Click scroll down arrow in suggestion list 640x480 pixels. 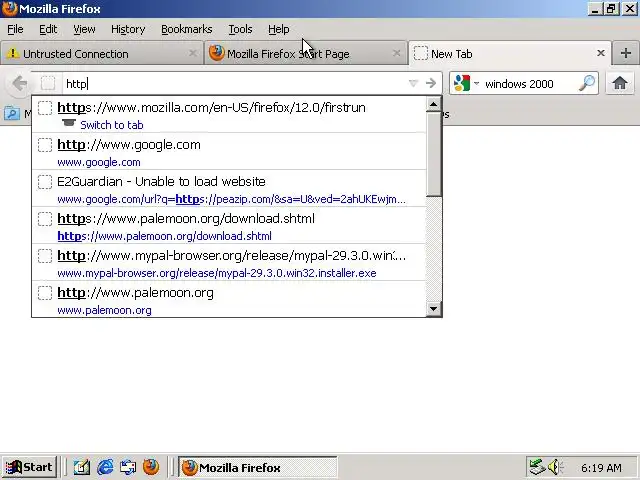tap(433, 309)
